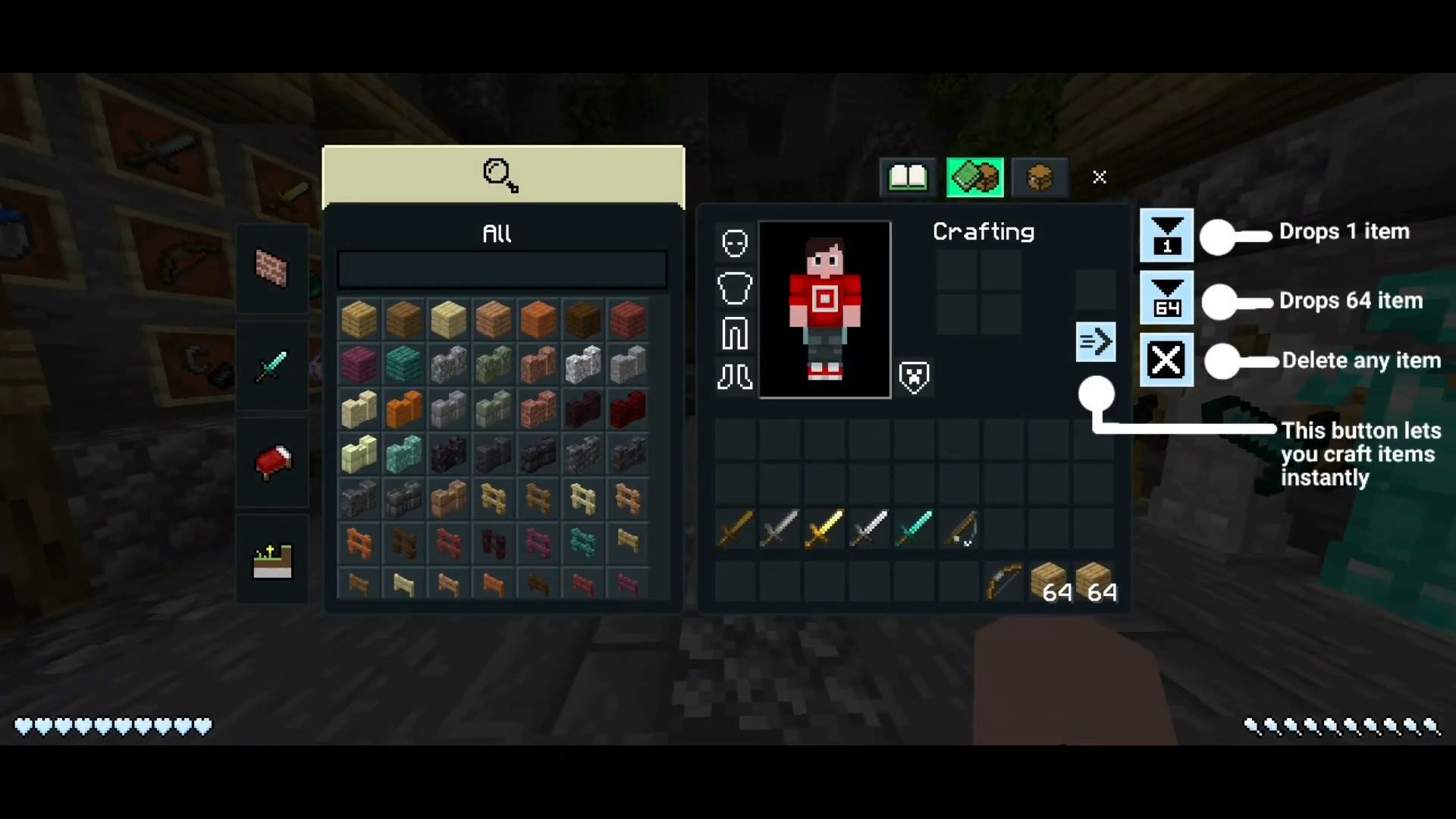The height and width of the screenshot is (819, 1456).
Task: Click the instant craft arrow button
Action: (x=1096, y=340)
